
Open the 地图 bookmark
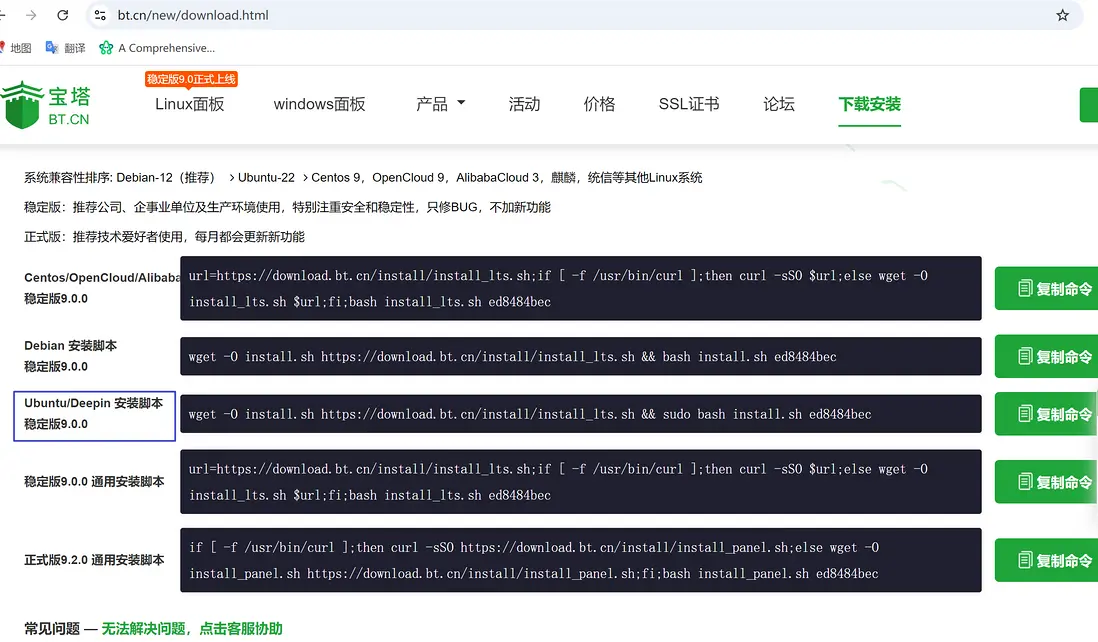(16, 48)
